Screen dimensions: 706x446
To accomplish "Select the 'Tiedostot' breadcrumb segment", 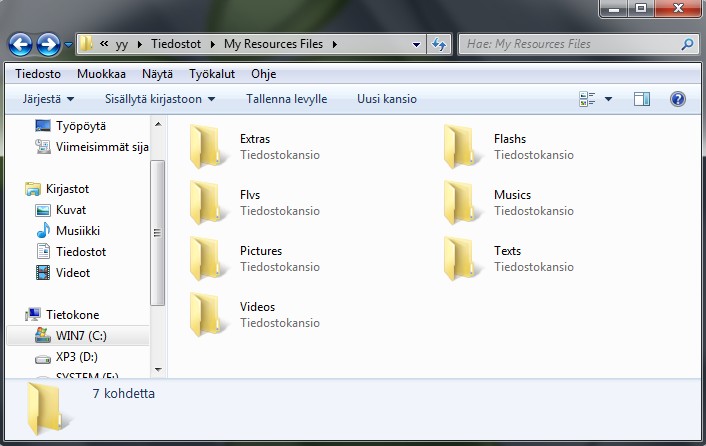I will point(176,44).
